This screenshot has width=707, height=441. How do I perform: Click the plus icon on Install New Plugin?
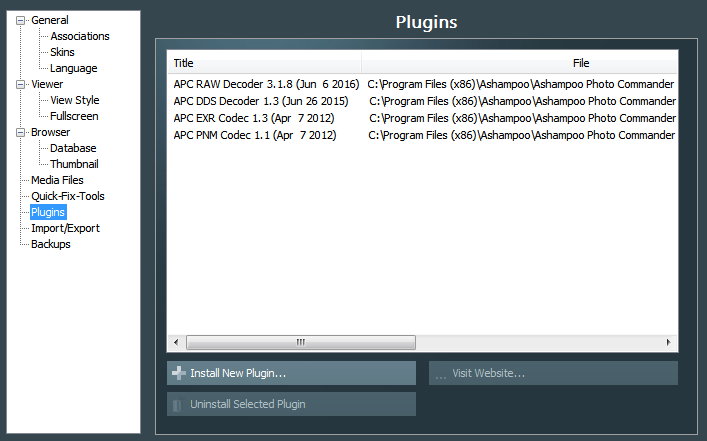click(178, 373)
